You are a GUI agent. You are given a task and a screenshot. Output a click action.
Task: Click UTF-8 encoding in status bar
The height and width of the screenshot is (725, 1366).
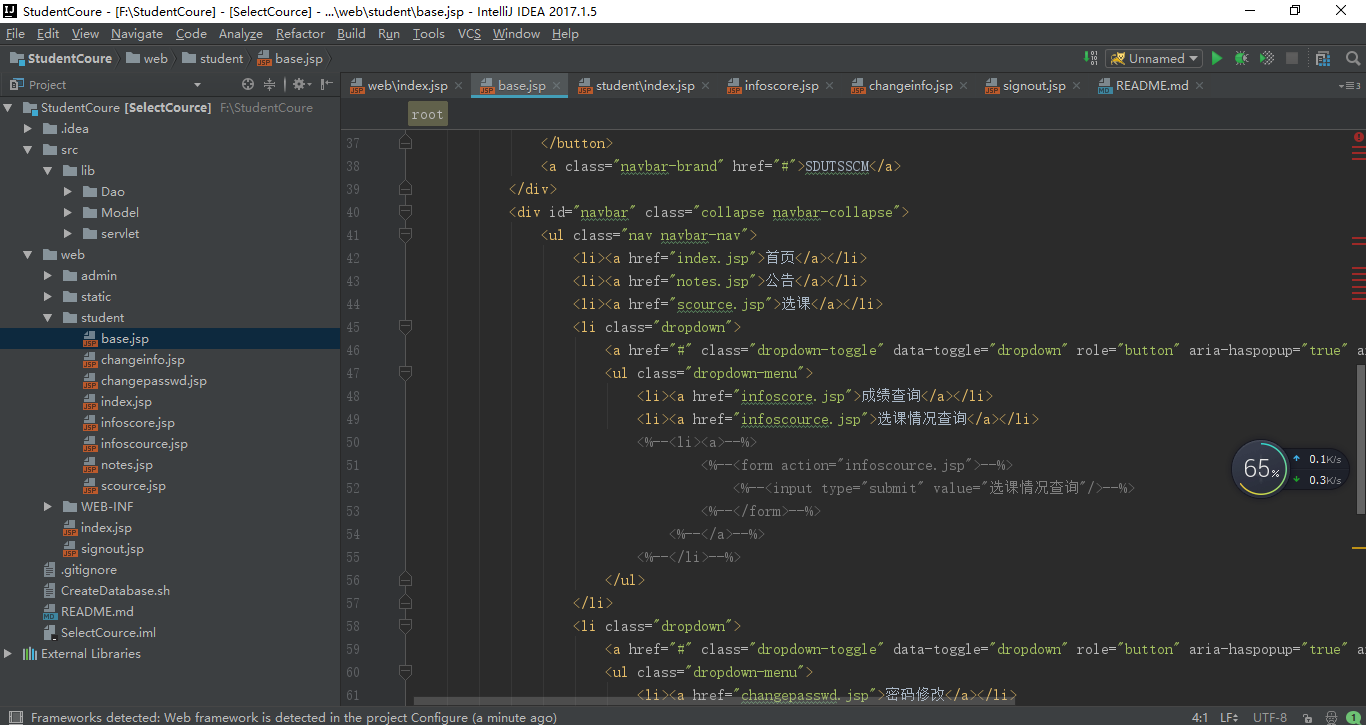pyautogui.click(x=1270, y=717)
